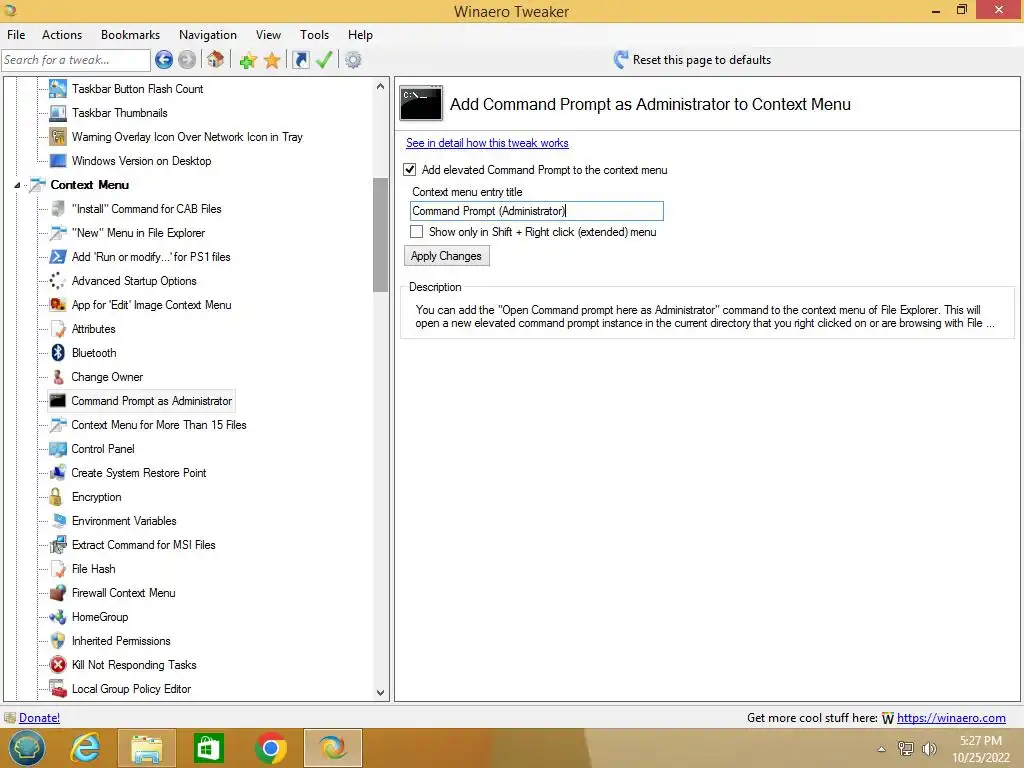This screenshot has width=1024, height=768.
Task: Open the bookmarks yellow star icon
Action: pos(272,61)
